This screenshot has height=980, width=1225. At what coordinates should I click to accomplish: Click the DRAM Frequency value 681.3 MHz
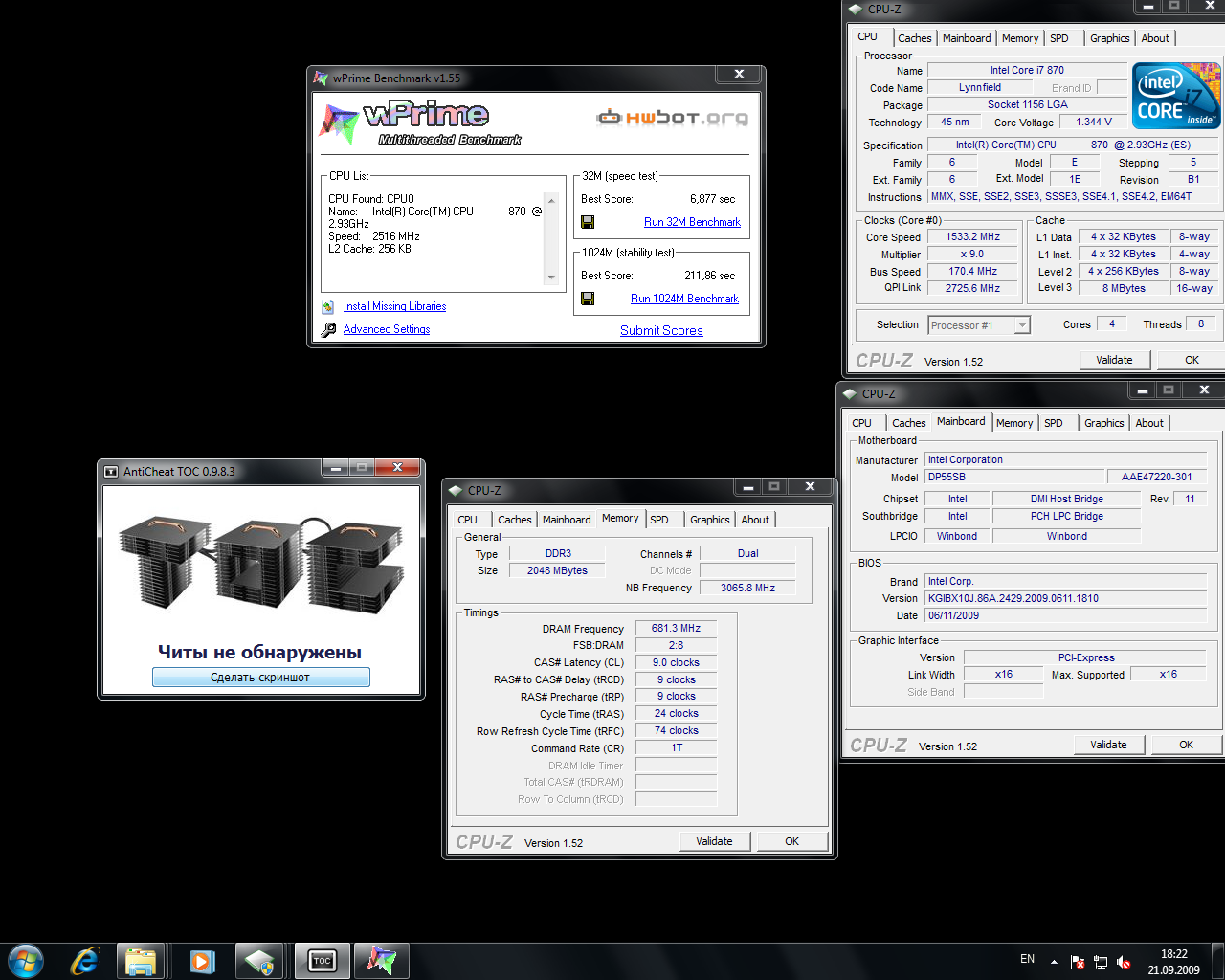point(676,629)
